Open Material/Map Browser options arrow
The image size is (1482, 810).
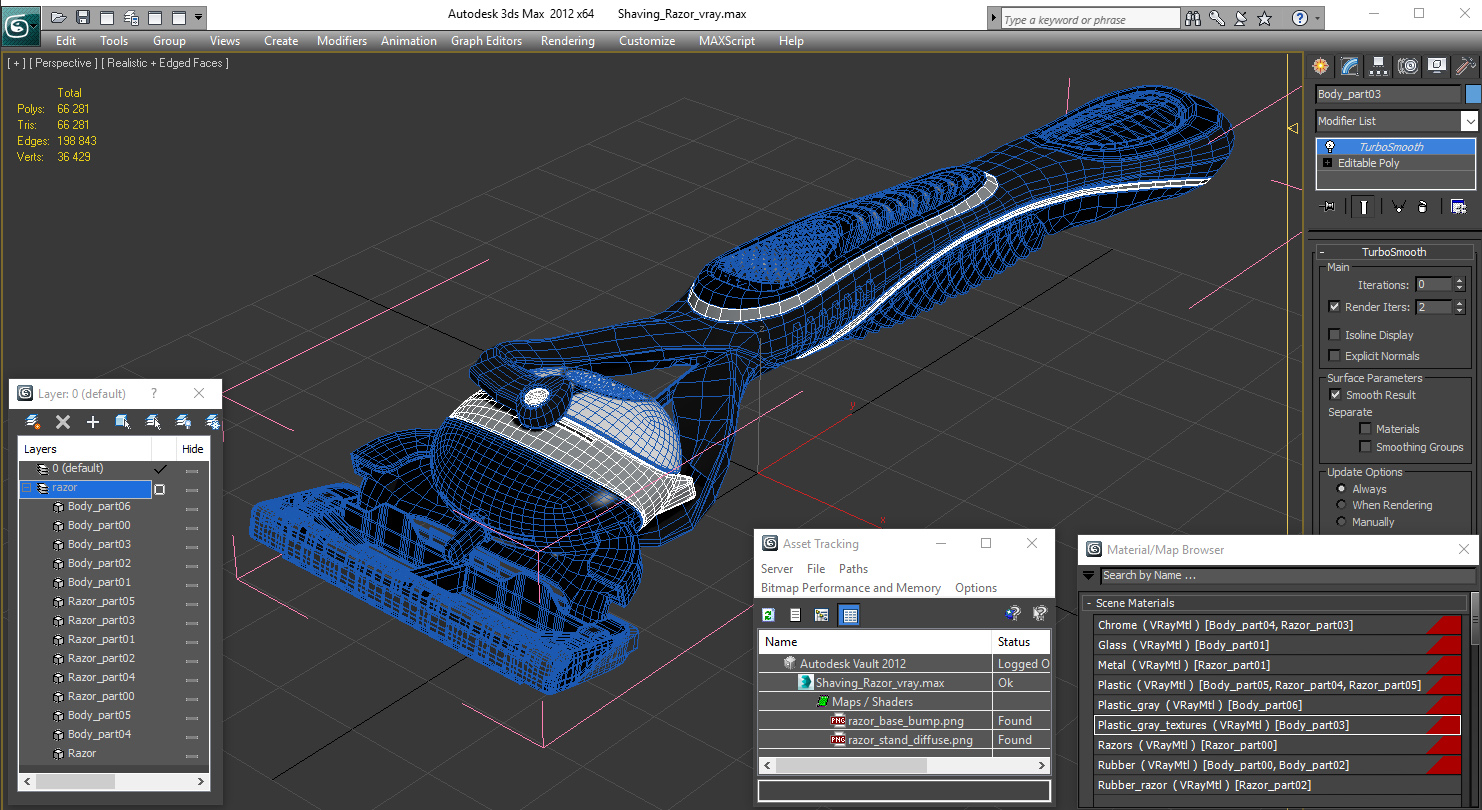pos(1088,575)
